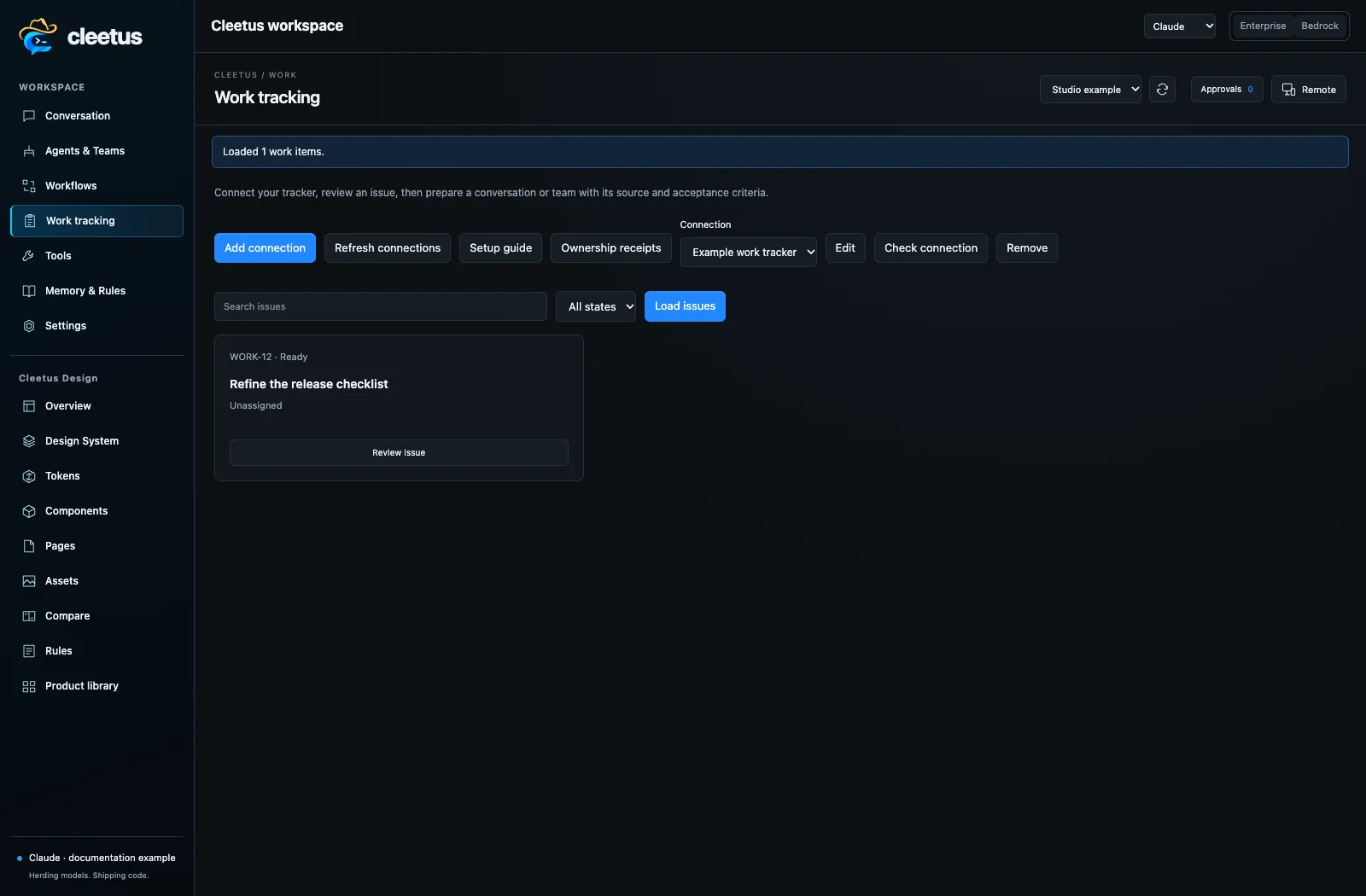Click the Remote button

click(1309, 90)
